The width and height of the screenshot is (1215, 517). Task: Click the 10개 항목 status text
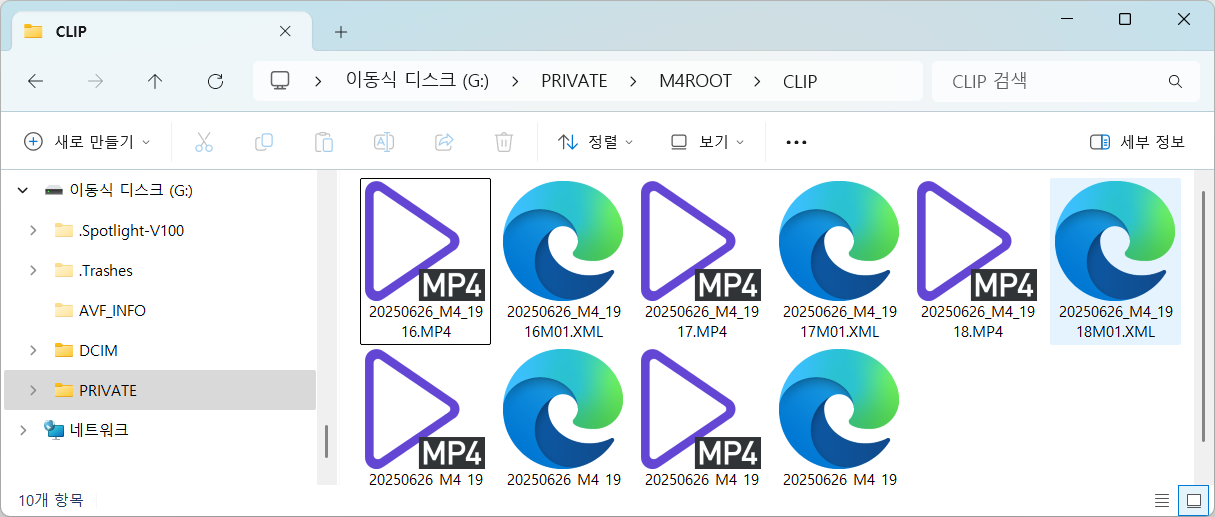point(51,499)
